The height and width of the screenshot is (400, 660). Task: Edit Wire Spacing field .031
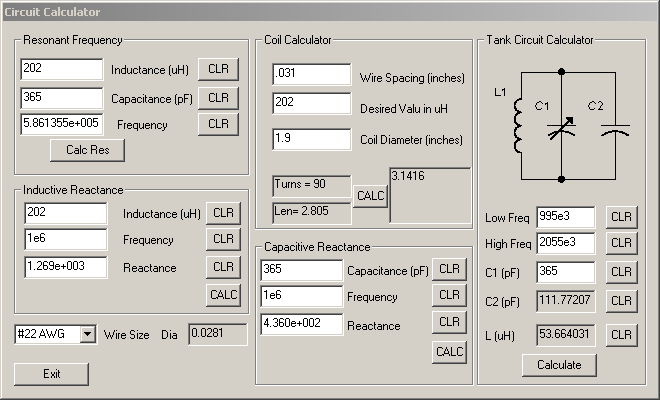click(x=311, y=74)
